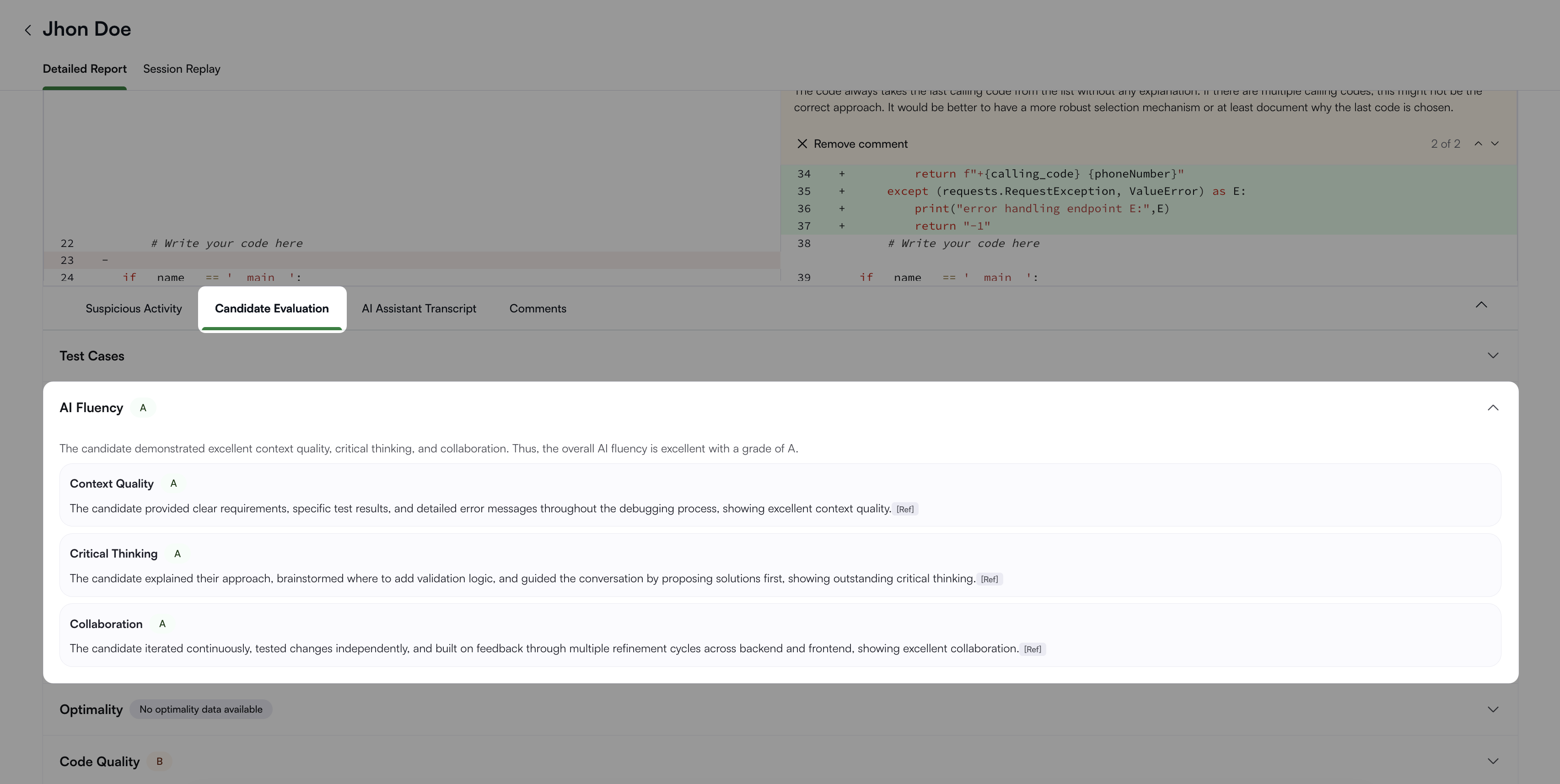This screenshot has width=1560, height=784.
Task: Click the AI Fluency grade A badge
Action: coord(143,408)
